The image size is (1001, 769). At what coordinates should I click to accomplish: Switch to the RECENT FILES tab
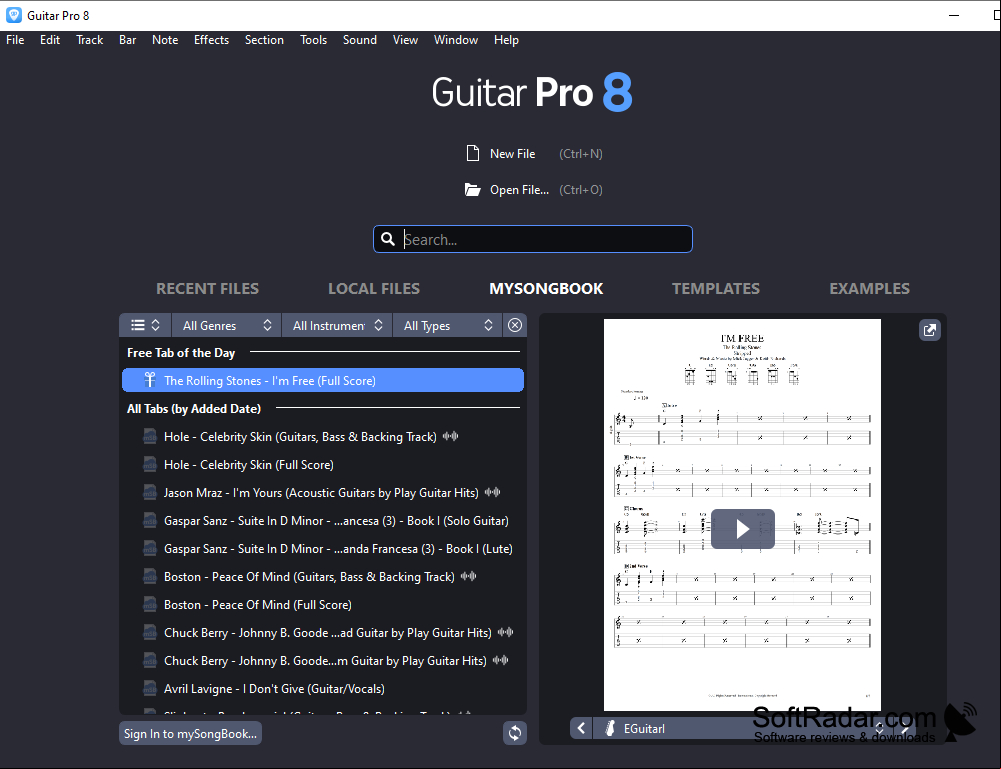click(x=207, y=288)
